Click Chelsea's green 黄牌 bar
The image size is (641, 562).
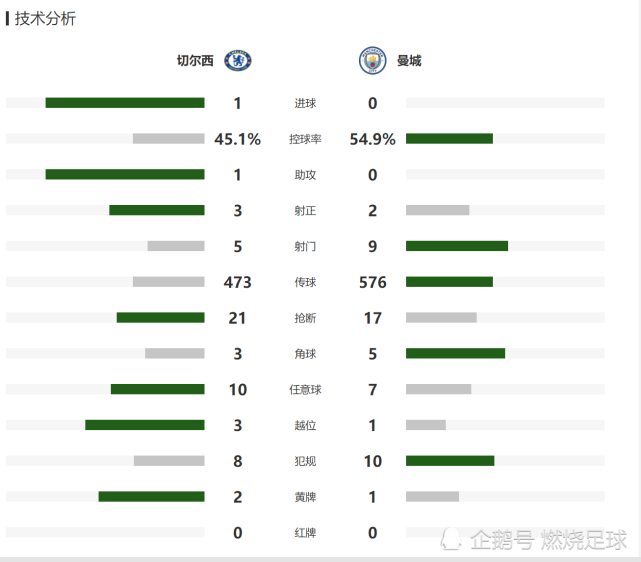[151, 497]
